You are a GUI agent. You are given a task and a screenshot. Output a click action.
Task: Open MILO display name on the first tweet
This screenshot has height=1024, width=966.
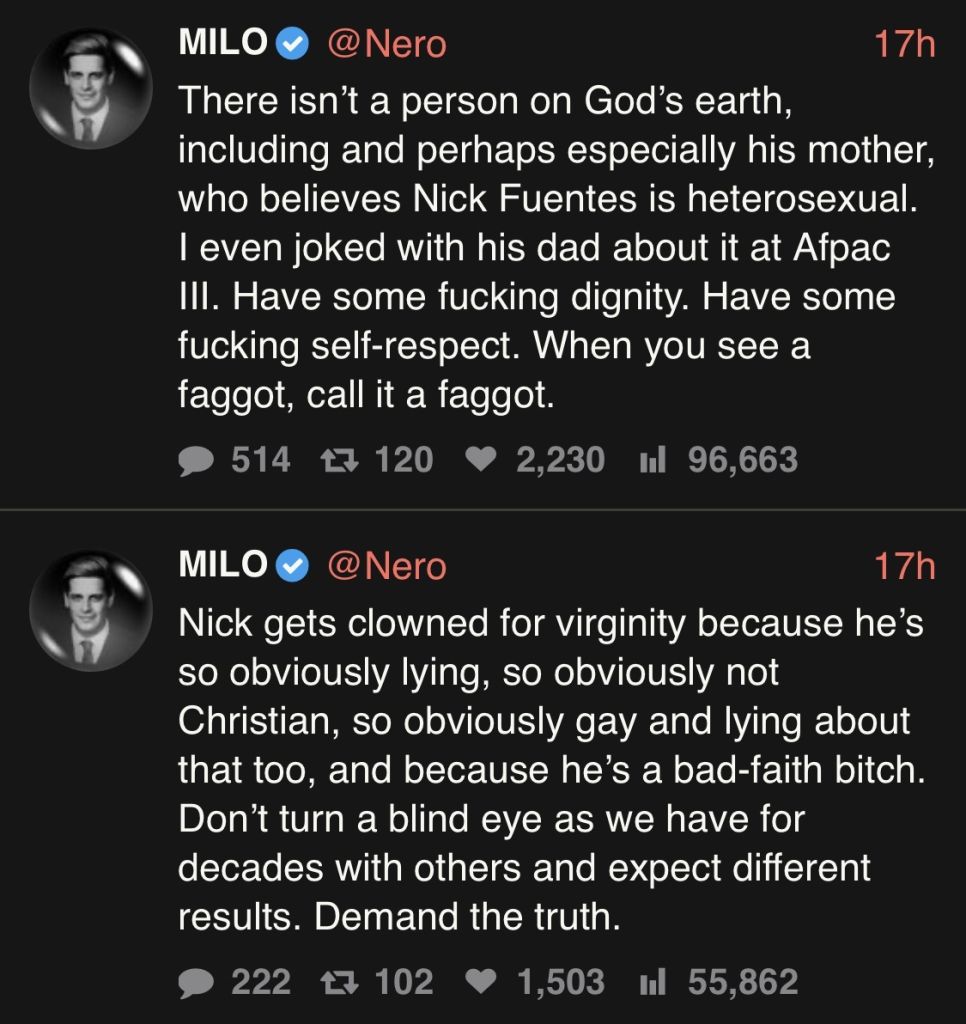tap(222, 45)
